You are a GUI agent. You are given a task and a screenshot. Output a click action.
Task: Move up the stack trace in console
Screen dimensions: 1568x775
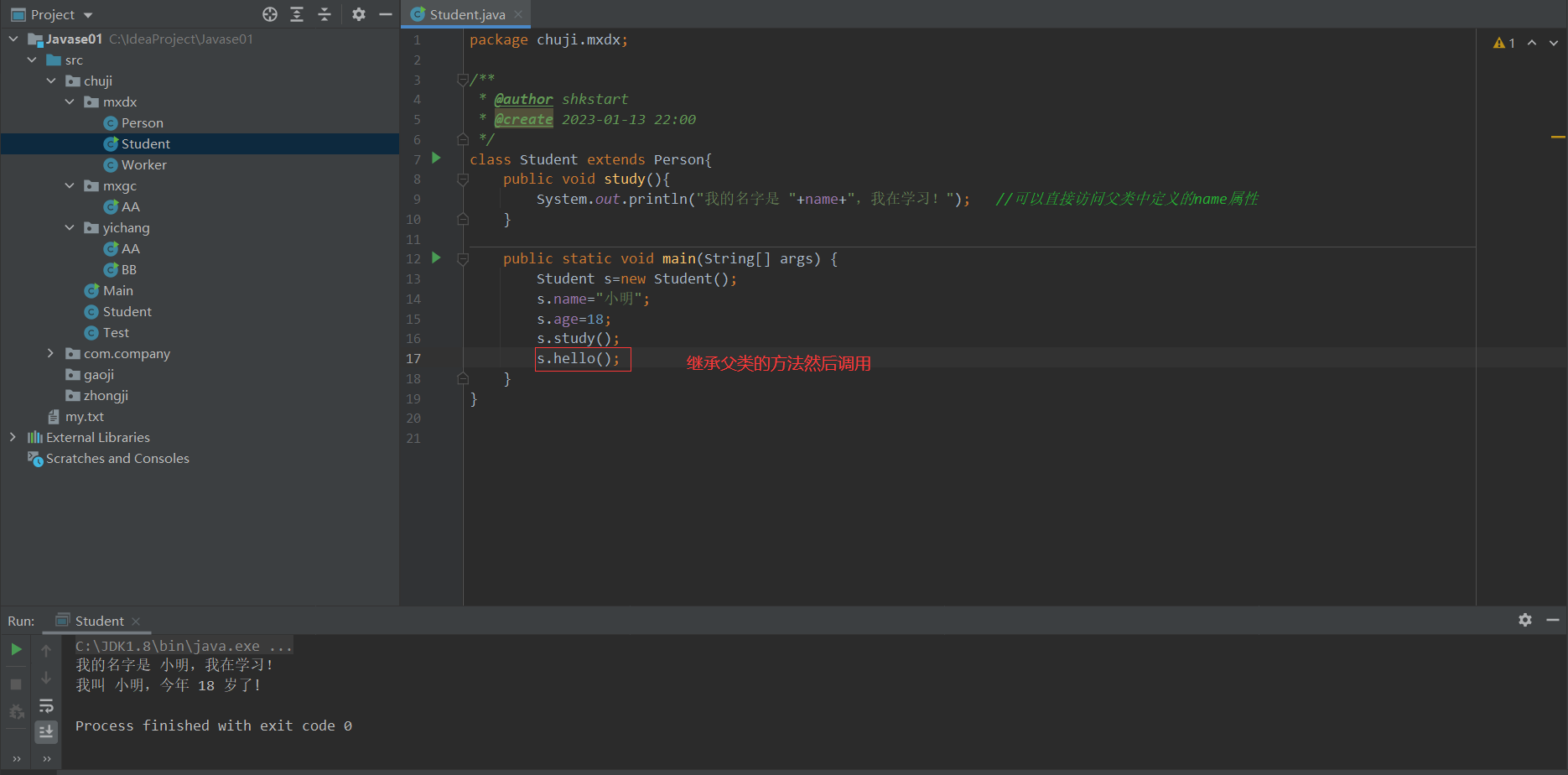pyautogui.click(x=46, y=651)
